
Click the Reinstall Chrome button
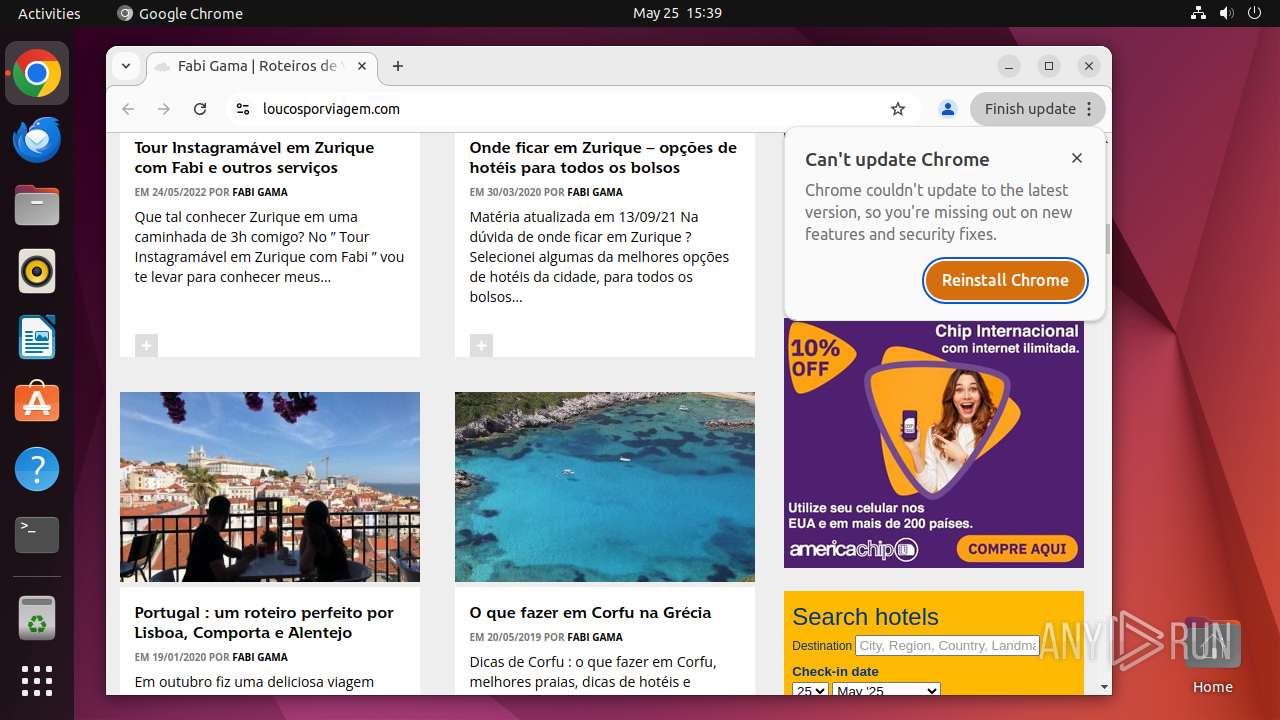(1005, 280)
